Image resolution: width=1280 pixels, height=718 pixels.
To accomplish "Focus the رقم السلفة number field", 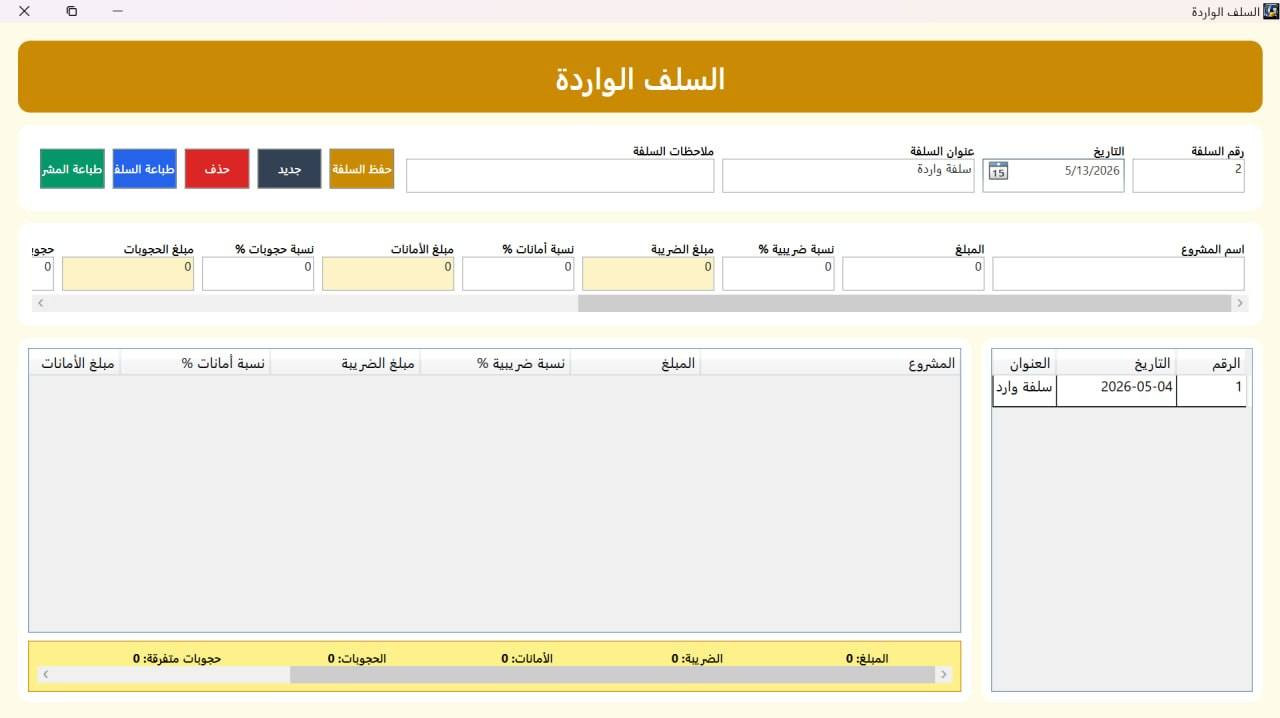I will [1188, 176].
